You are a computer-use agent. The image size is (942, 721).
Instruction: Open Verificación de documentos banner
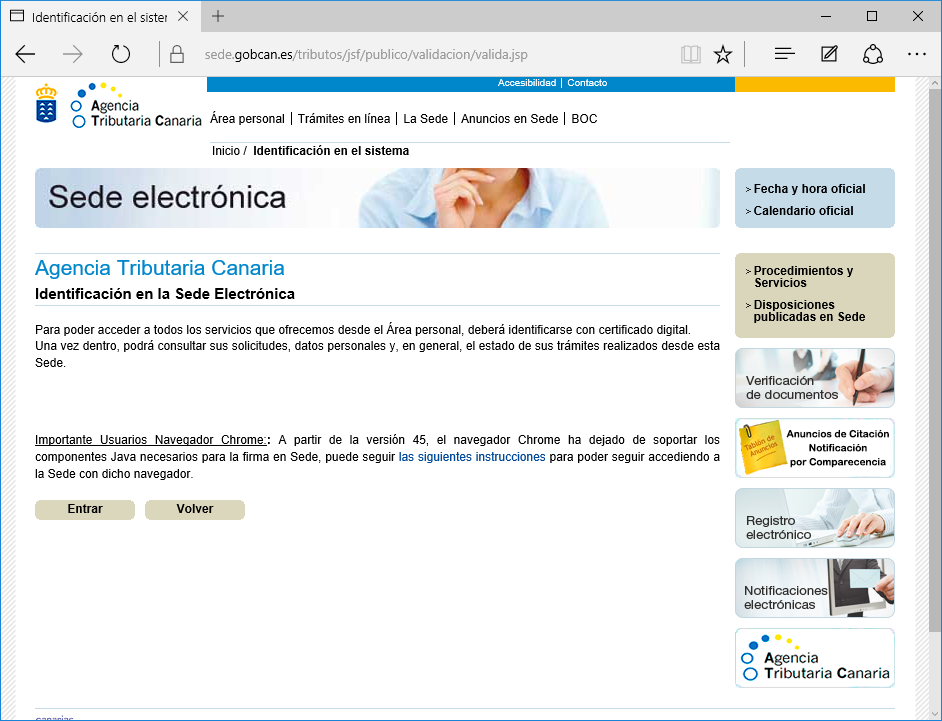[x=815, y=378]
